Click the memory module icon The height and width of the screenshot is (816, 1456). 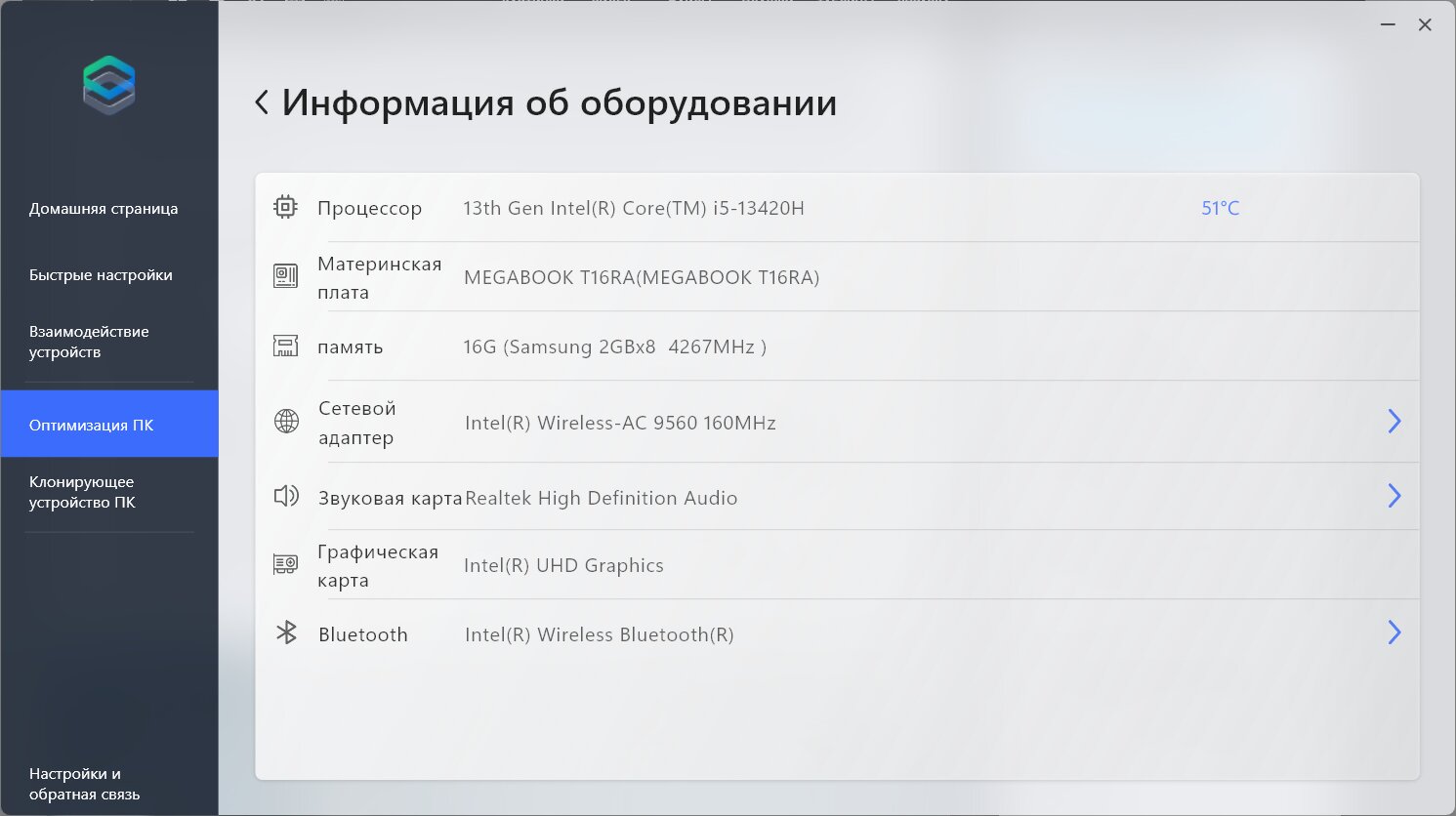click(x=285, y=346)
